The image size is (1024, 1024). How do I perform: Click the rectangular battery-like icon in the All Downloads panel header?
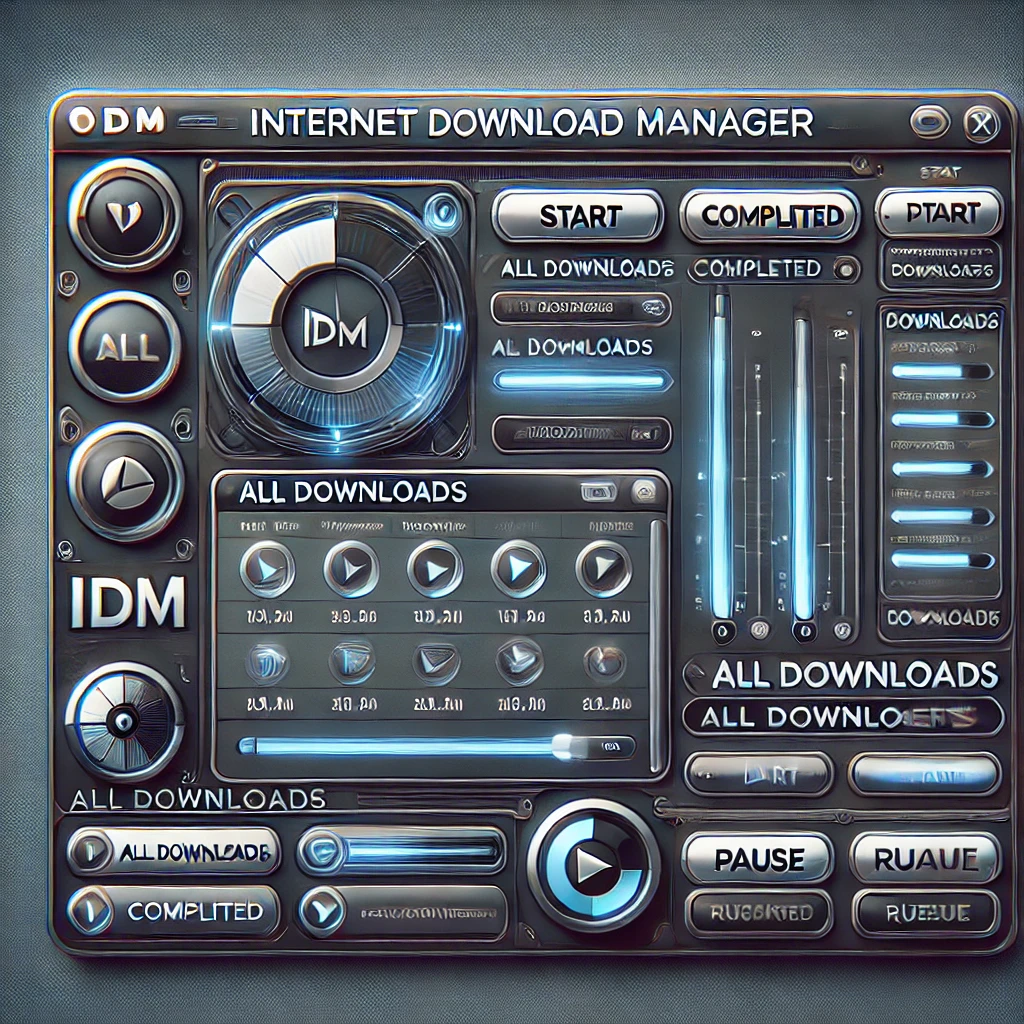coord(599,491)
